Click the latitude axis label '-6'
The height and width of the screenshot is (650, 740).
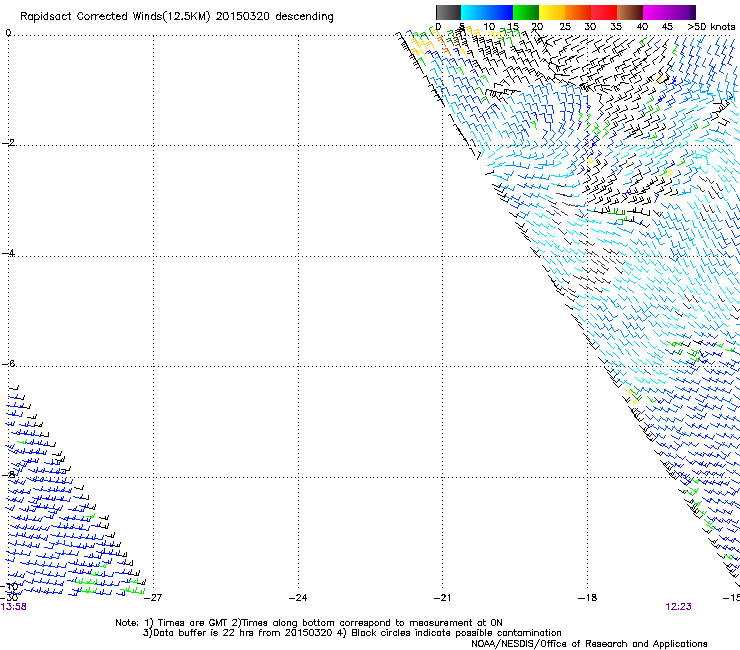(8, 363)
